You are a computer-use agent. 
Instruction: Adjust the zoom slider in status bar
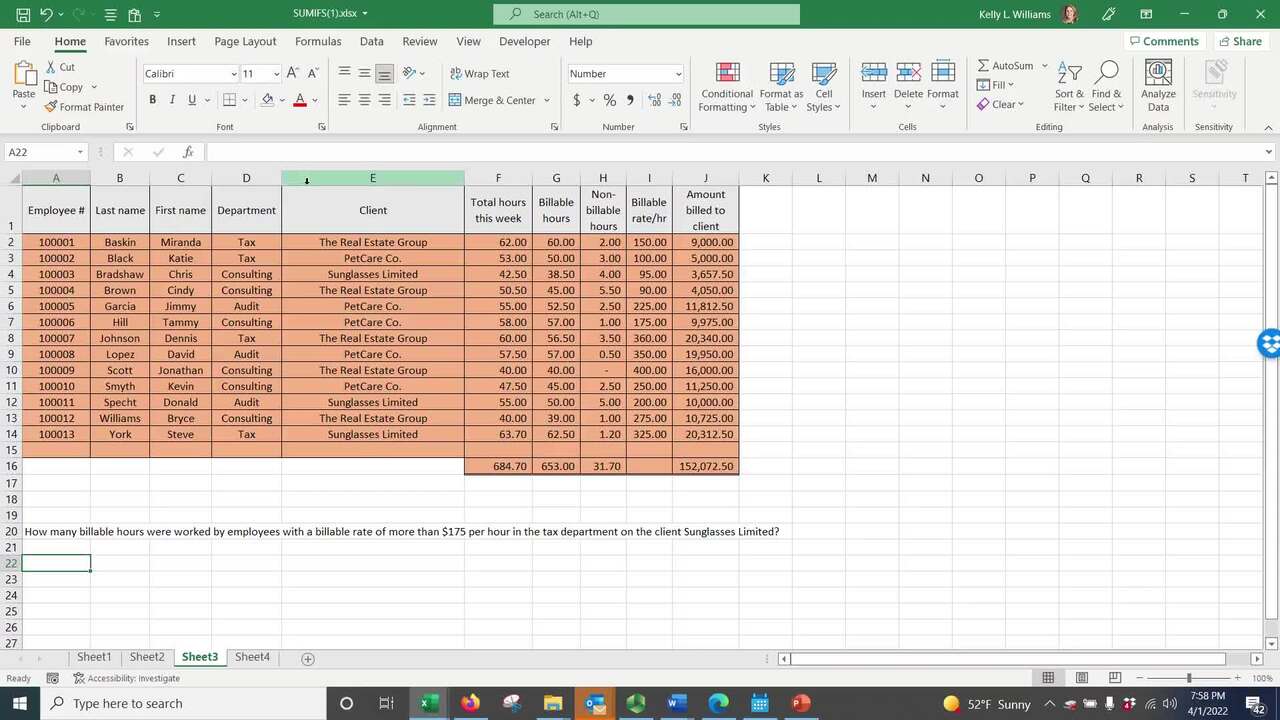coord(1189,678)
